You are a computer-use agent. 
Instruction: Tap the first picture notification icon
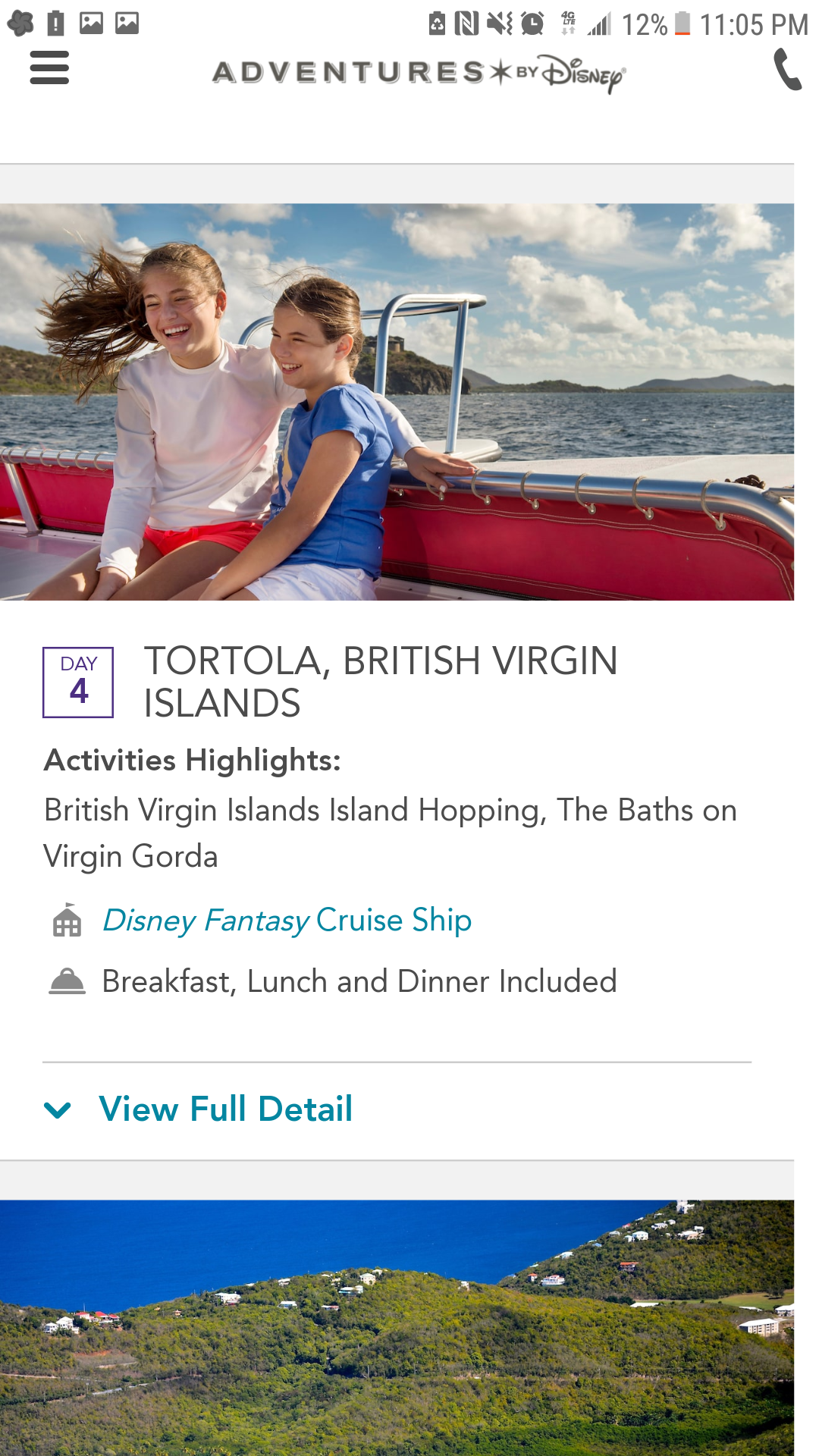point(91,24)
